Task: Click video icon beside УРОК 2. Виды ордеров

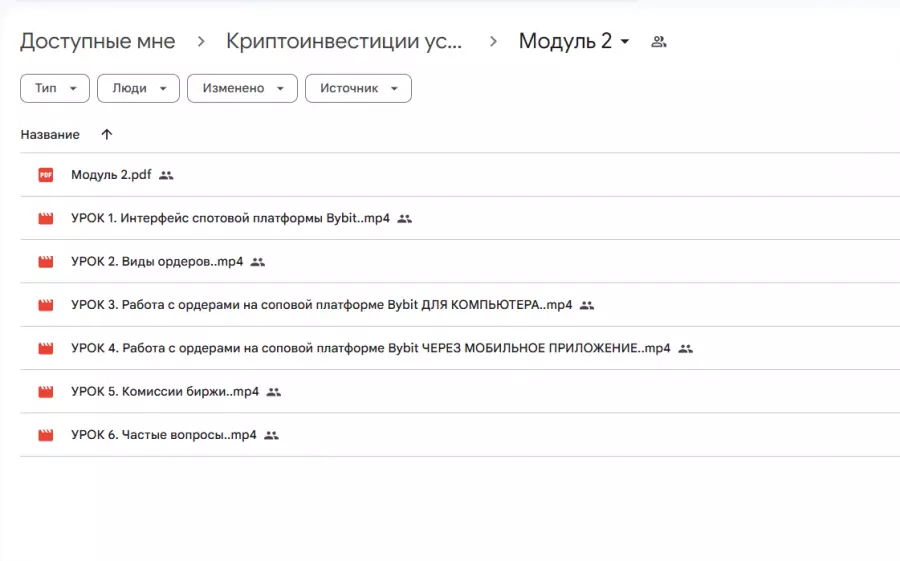Action: coord(45,262)
